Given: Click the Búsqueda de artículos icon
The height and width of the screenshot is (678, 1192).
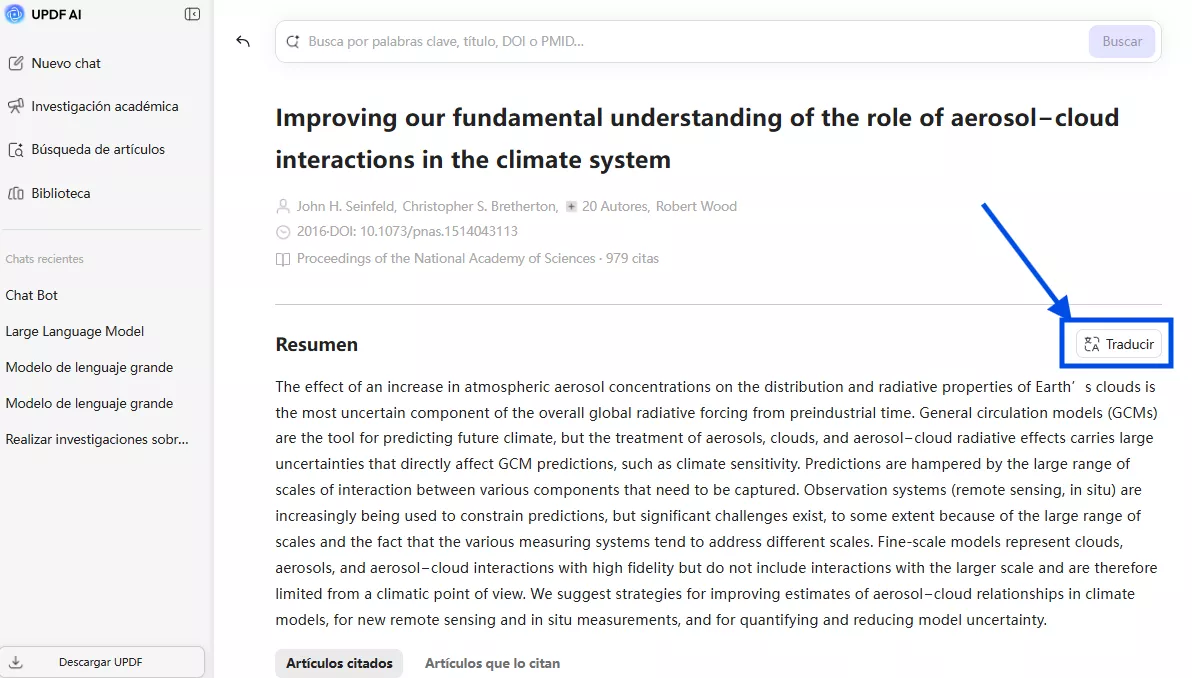Looking at the screenshot, I should tap(16, 150).
